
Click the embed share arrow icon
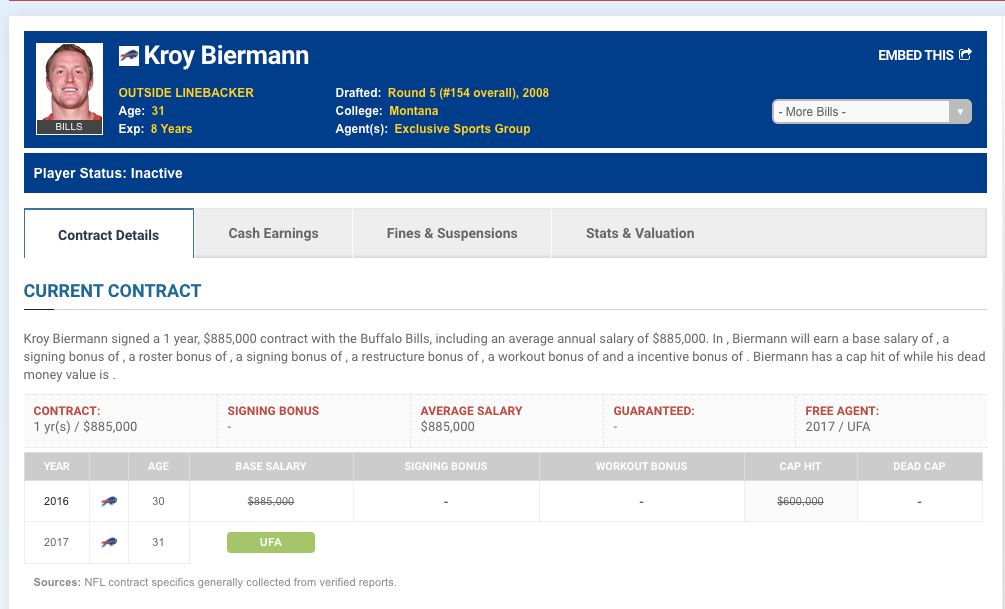[x=965, y=55]
